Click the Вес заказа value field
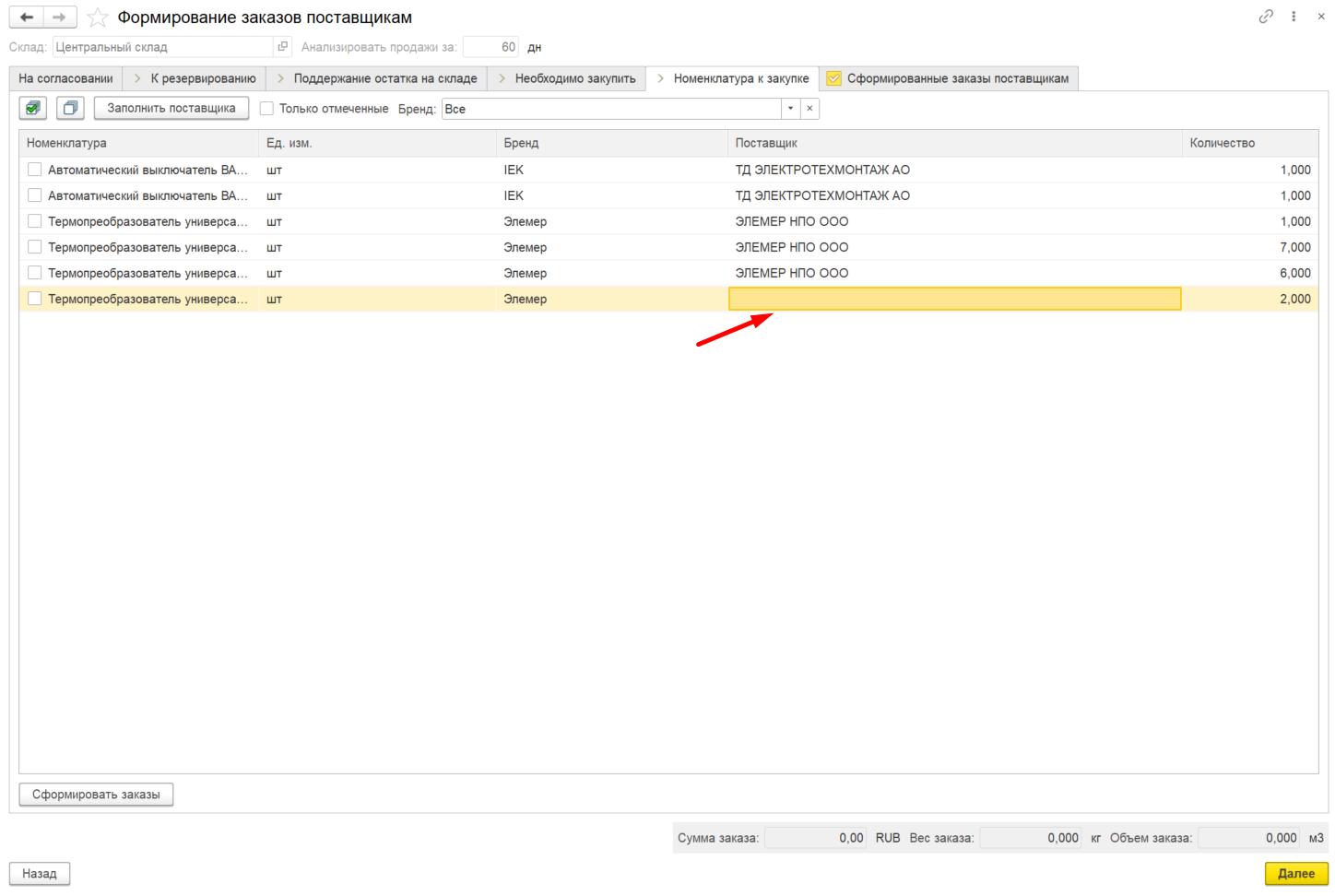1335x896 pixels. point(1031,838)
